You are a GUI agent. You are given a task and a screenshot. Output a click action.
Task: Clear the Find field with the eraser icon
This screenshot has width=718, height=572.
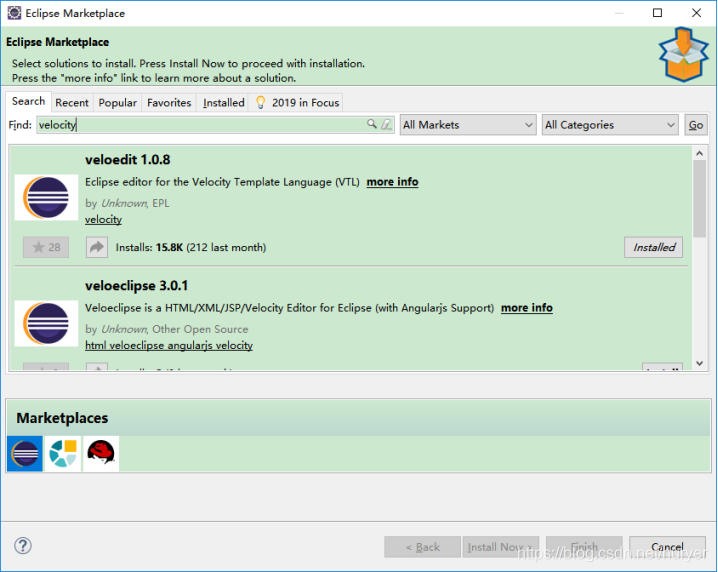pyautogui.click(x=386, y=124)
